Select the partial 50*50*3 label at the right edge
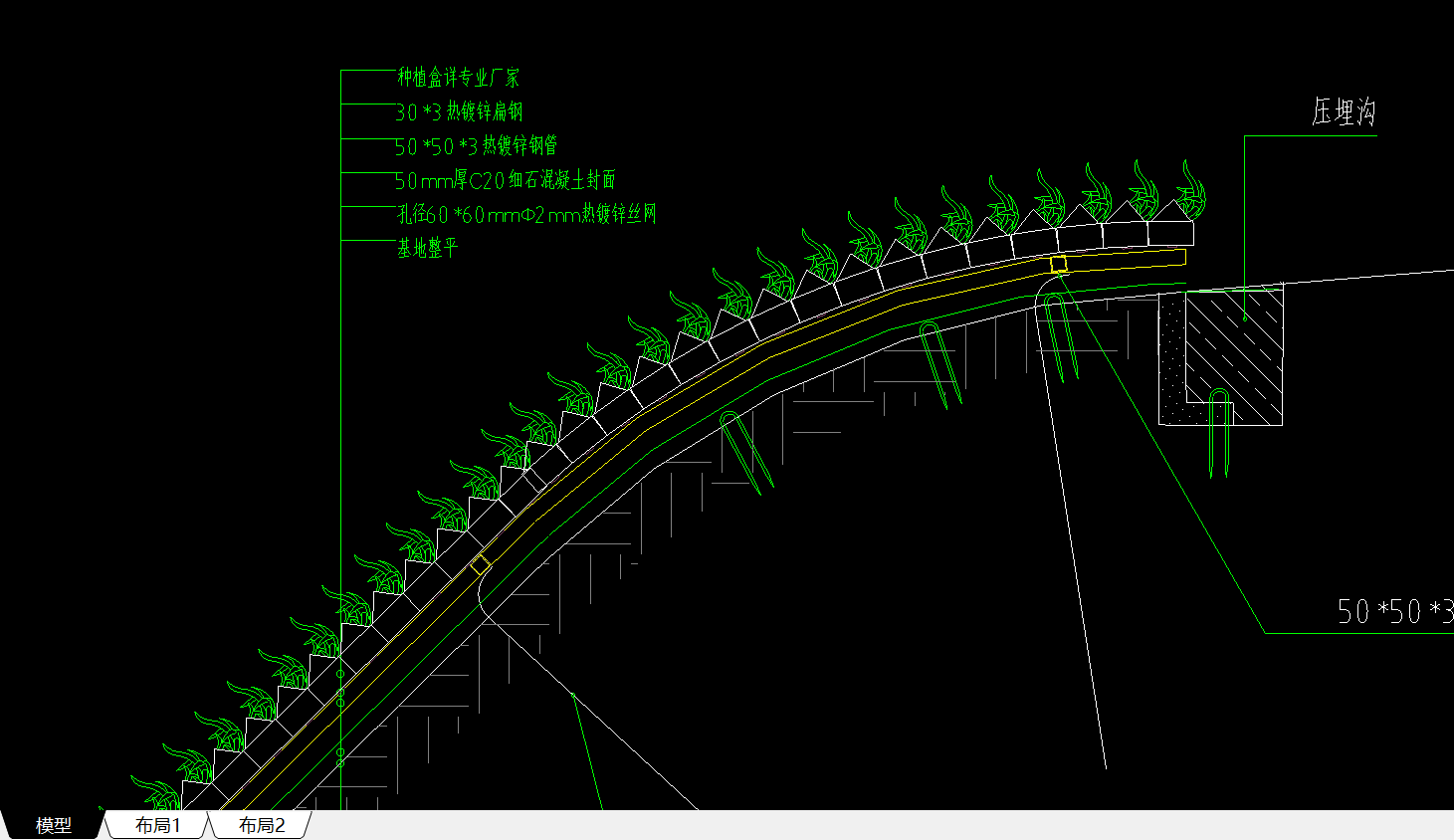The width and height of the screenshot is (1454, 840). click(1395, 611)
